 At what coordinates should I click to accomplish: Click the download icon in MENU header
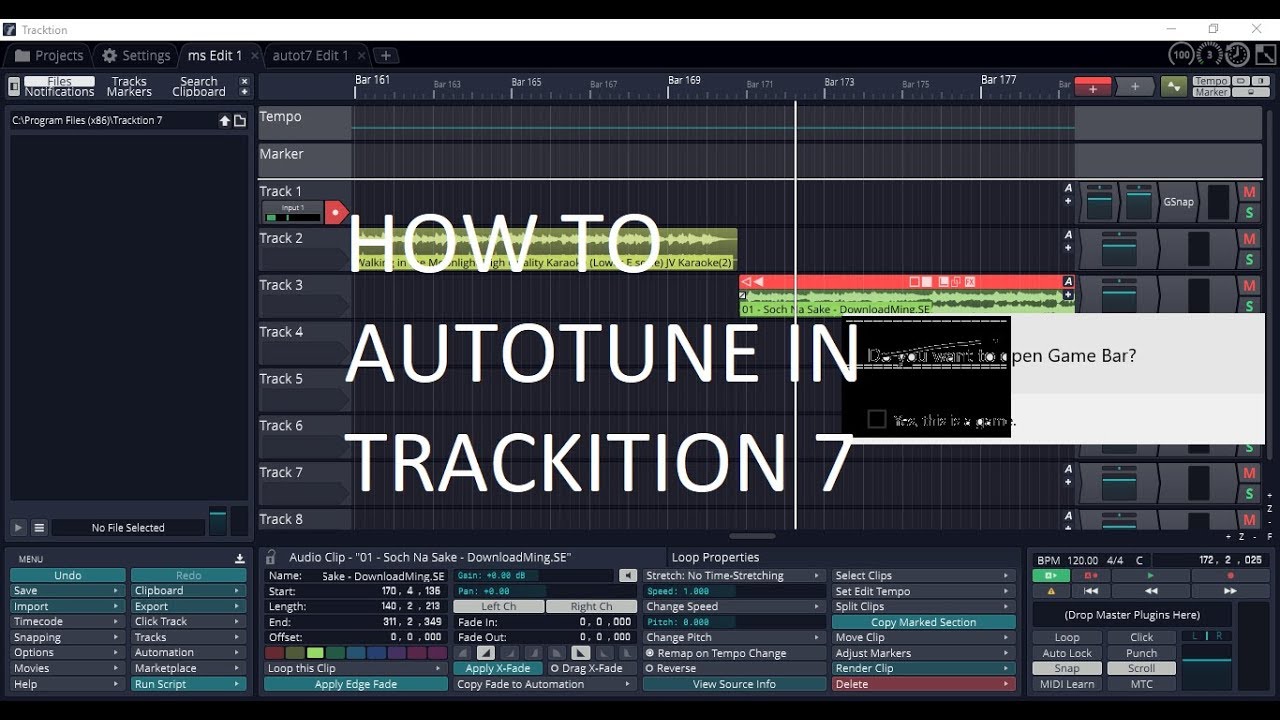pyautogui.click(x=239, y=559)
